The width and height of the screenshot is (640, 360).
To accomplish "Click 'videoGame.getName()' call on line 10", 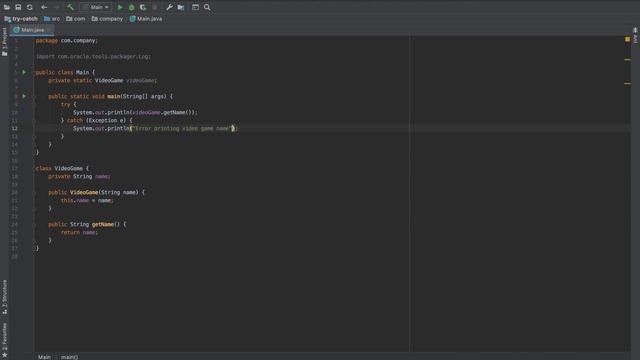I will tap(162, 112).
